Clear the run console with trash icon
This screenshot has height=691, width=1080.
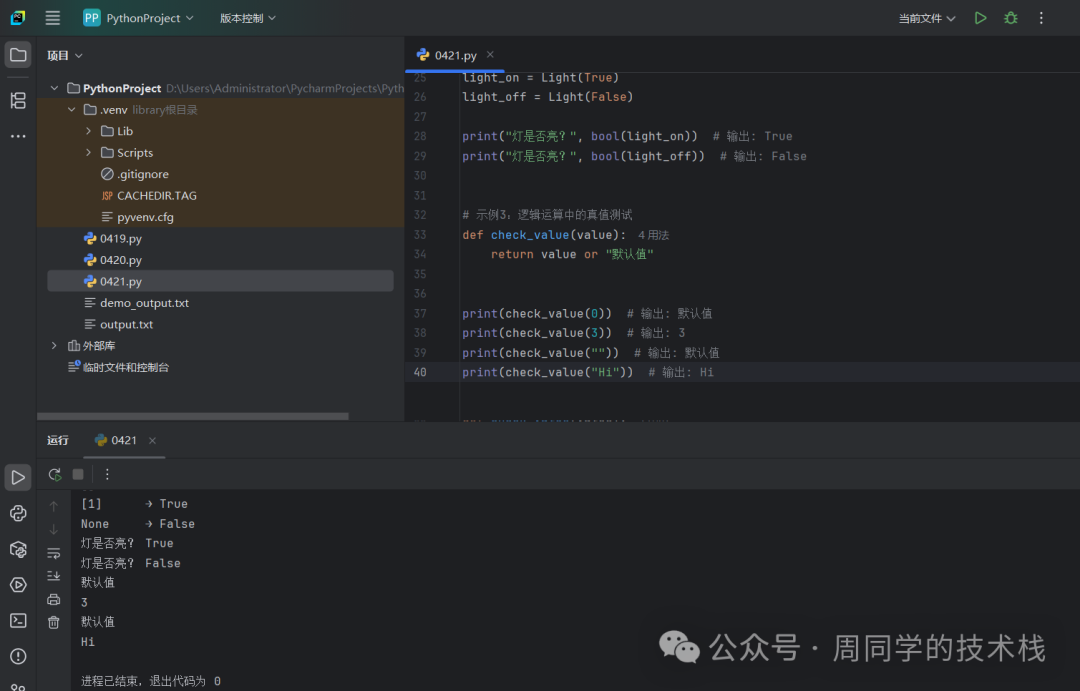54,622
